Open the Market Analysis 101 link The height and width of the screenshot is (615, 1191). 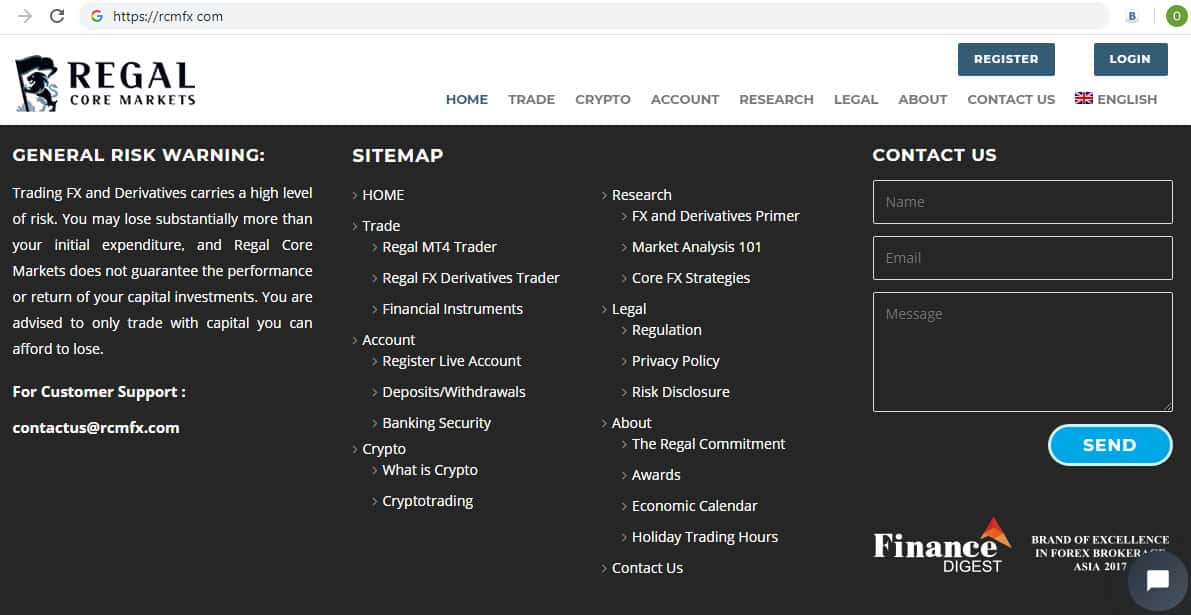[x=697, y=248]
